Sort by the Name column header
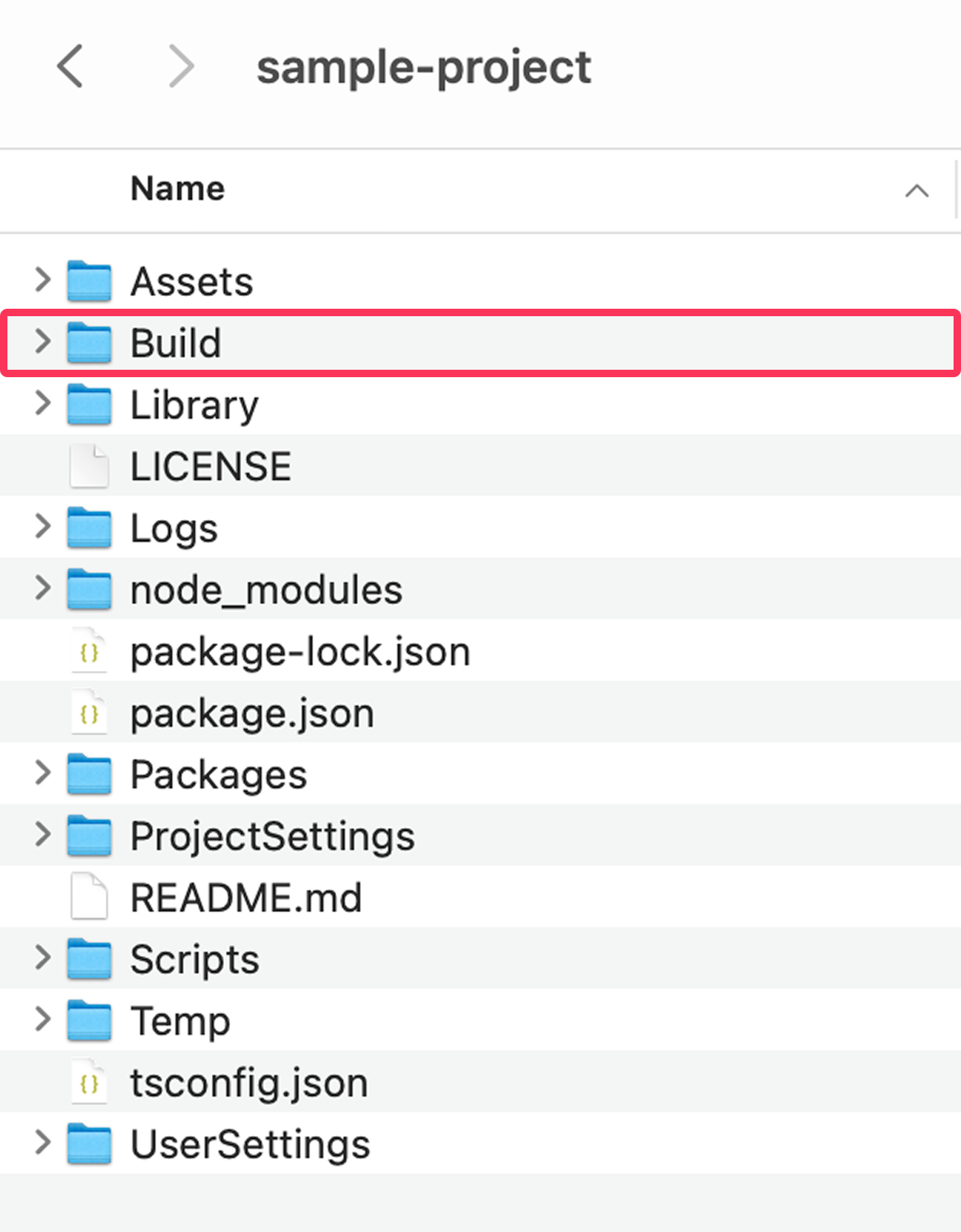Screen dimensions: 961x1232 178,189
